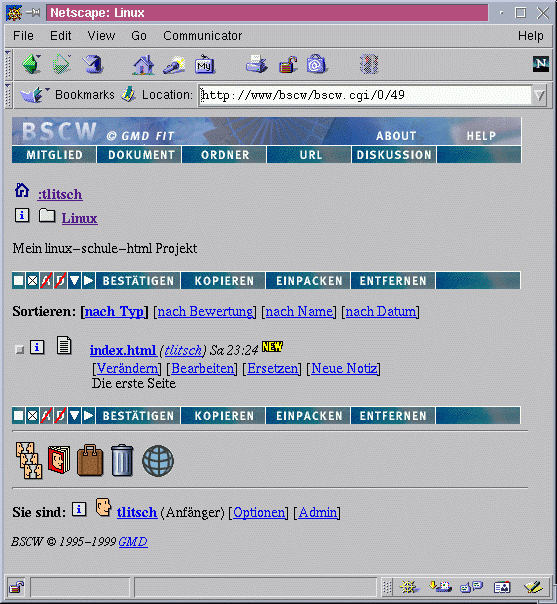This screenshot has height=604, width=557.
Task: Deselect all via bottom crossed box
Action: click(x=33, y=416)
